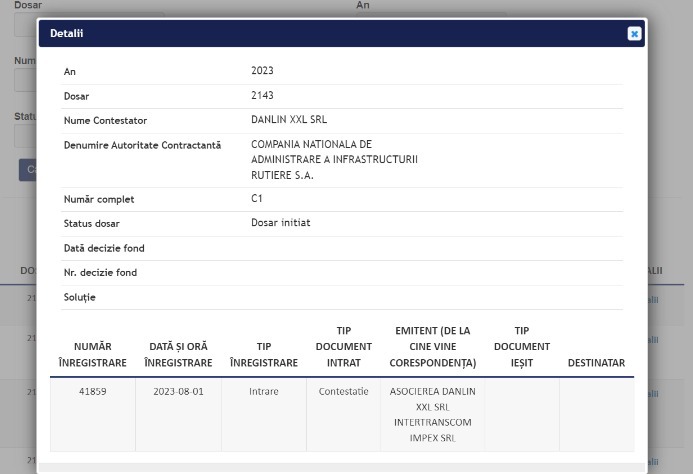Click the Status dosar label
This screenshot has width=693, height=474.
(91, 224)
